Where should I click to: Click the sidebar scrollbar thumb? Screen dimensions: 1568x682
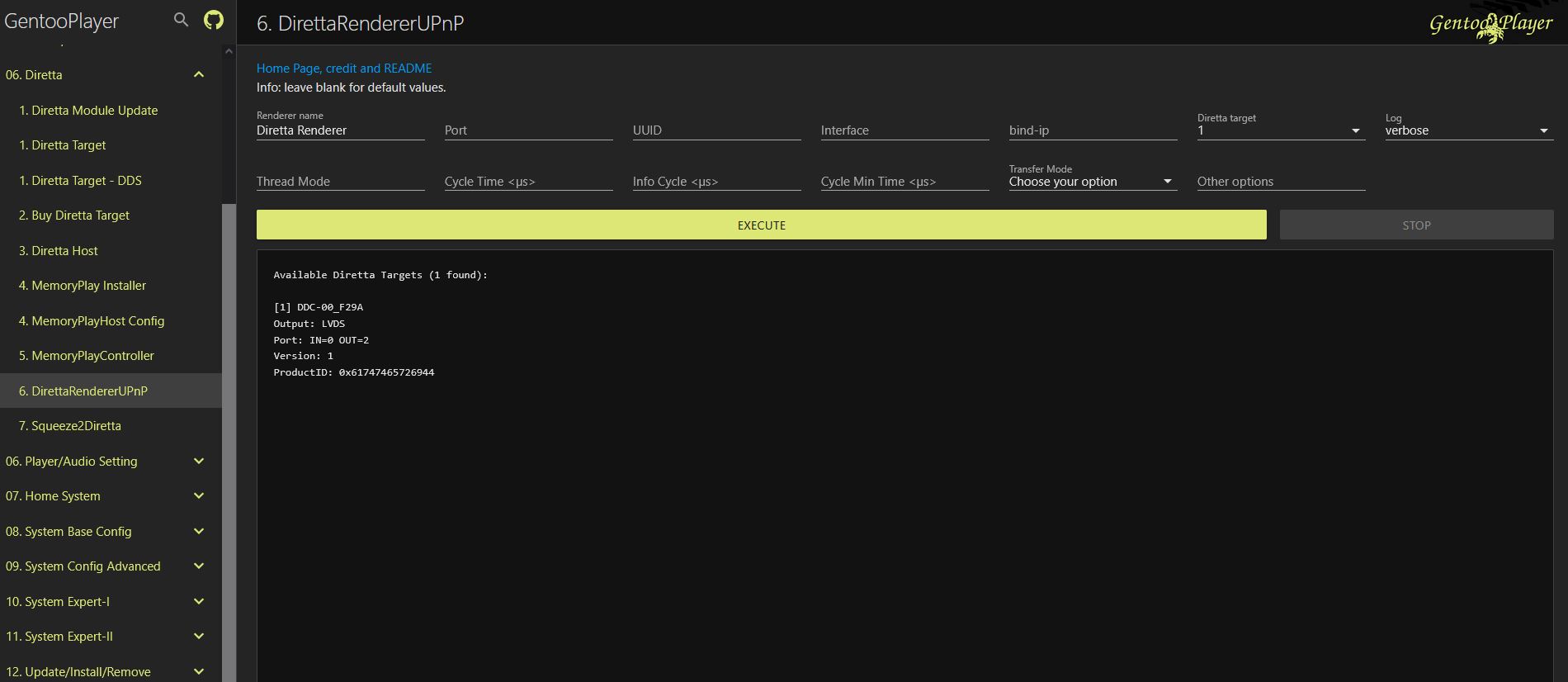click(229, 443)
